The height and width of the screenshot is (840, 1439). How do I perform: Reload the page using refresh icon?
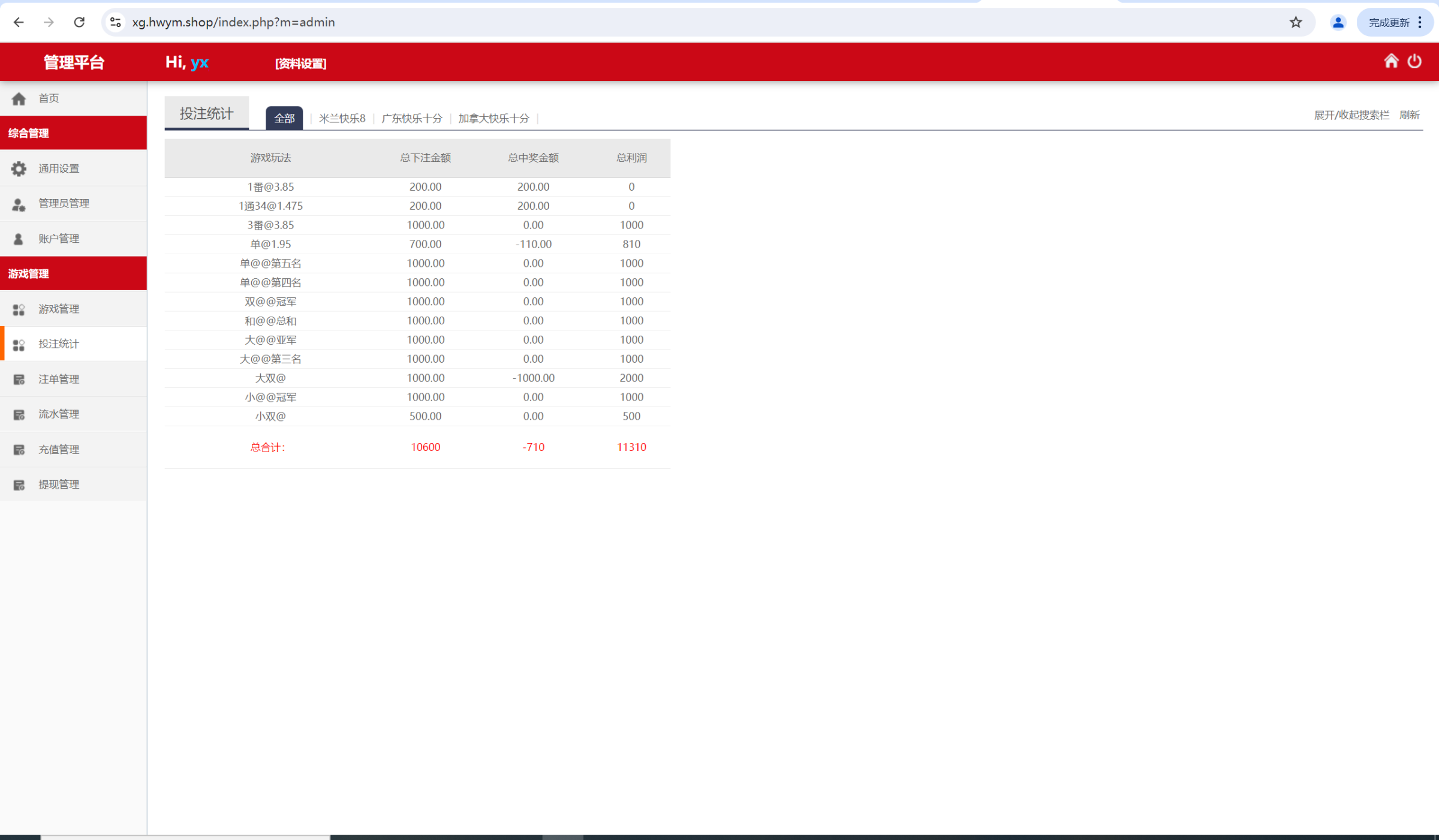pyautogui.click(x=79, y=22)
